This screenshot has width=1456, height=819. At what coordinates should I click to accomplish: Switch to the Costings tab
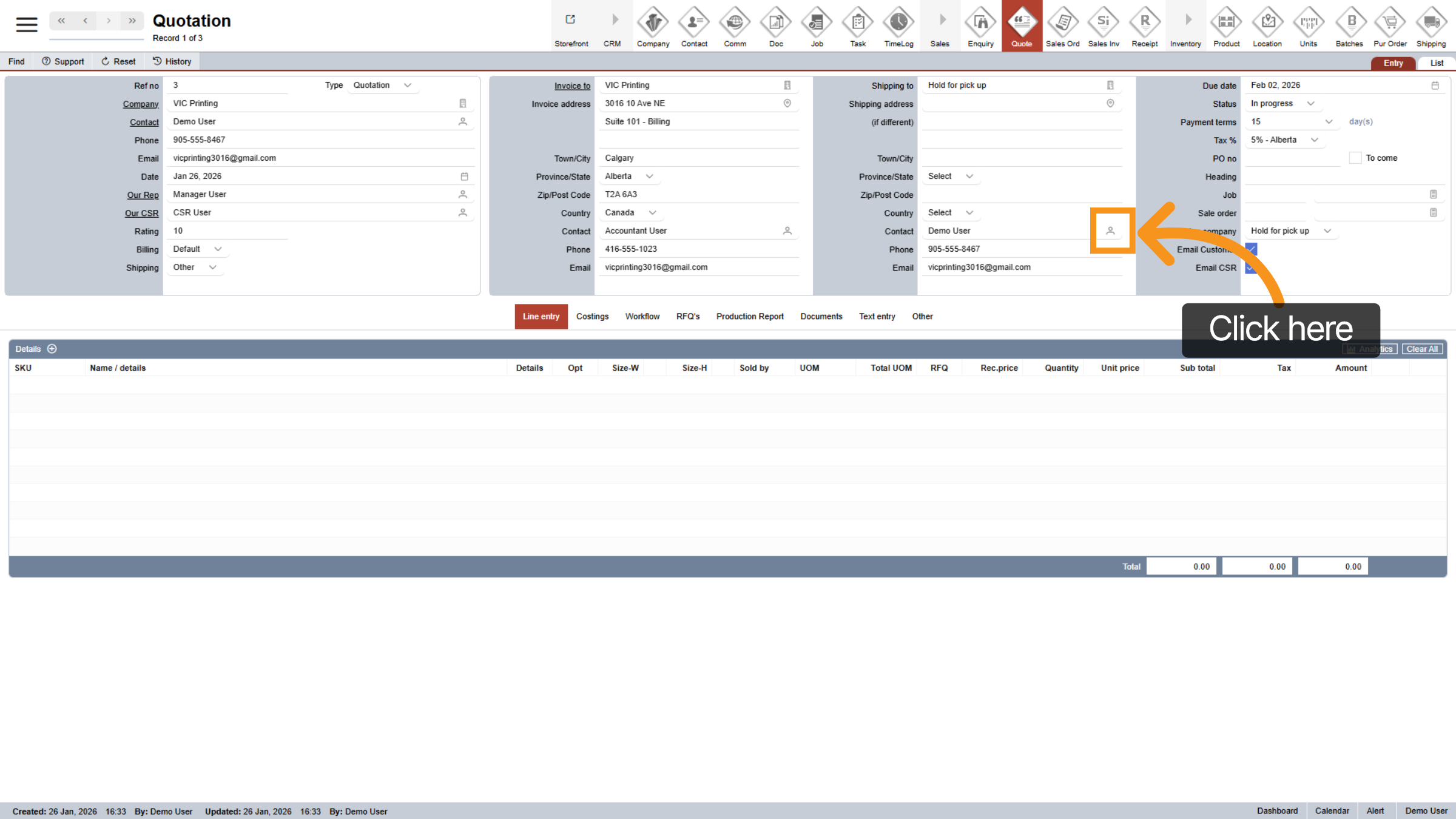tap(592, 317)
